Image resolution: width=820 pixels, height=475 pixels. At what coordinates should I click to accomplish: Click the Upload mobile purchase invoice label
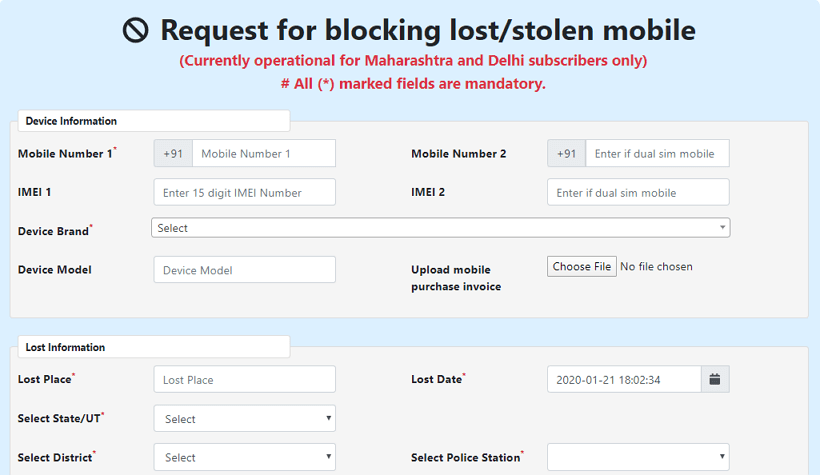coord(455,278)
